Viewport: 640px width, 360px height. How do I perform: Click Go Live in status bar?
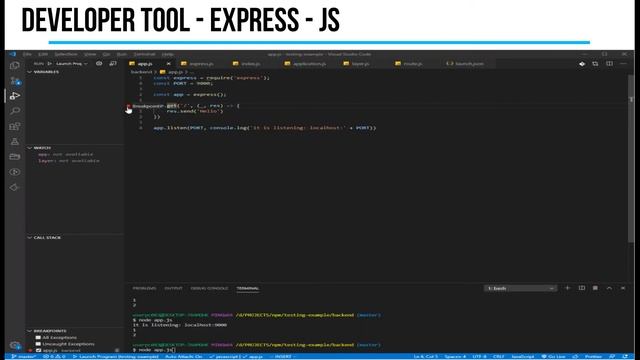click(x=553, y=356)
